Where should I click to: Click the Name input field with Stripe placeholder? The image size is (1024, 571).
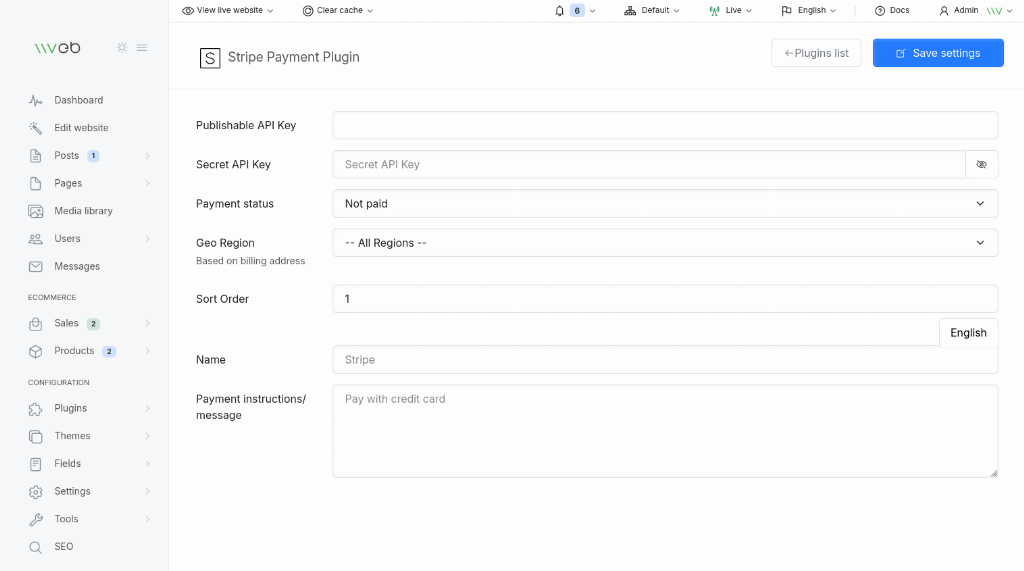click(665, 360)
